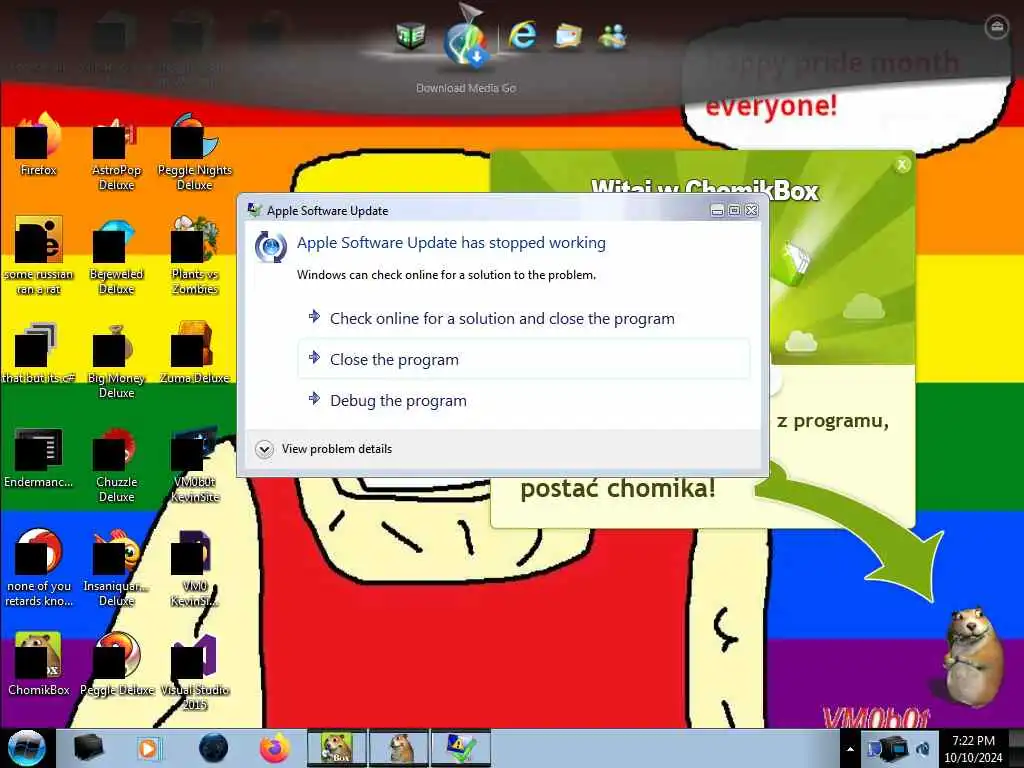Expand View problem details
1024x768 pixels.
(324, 449)
